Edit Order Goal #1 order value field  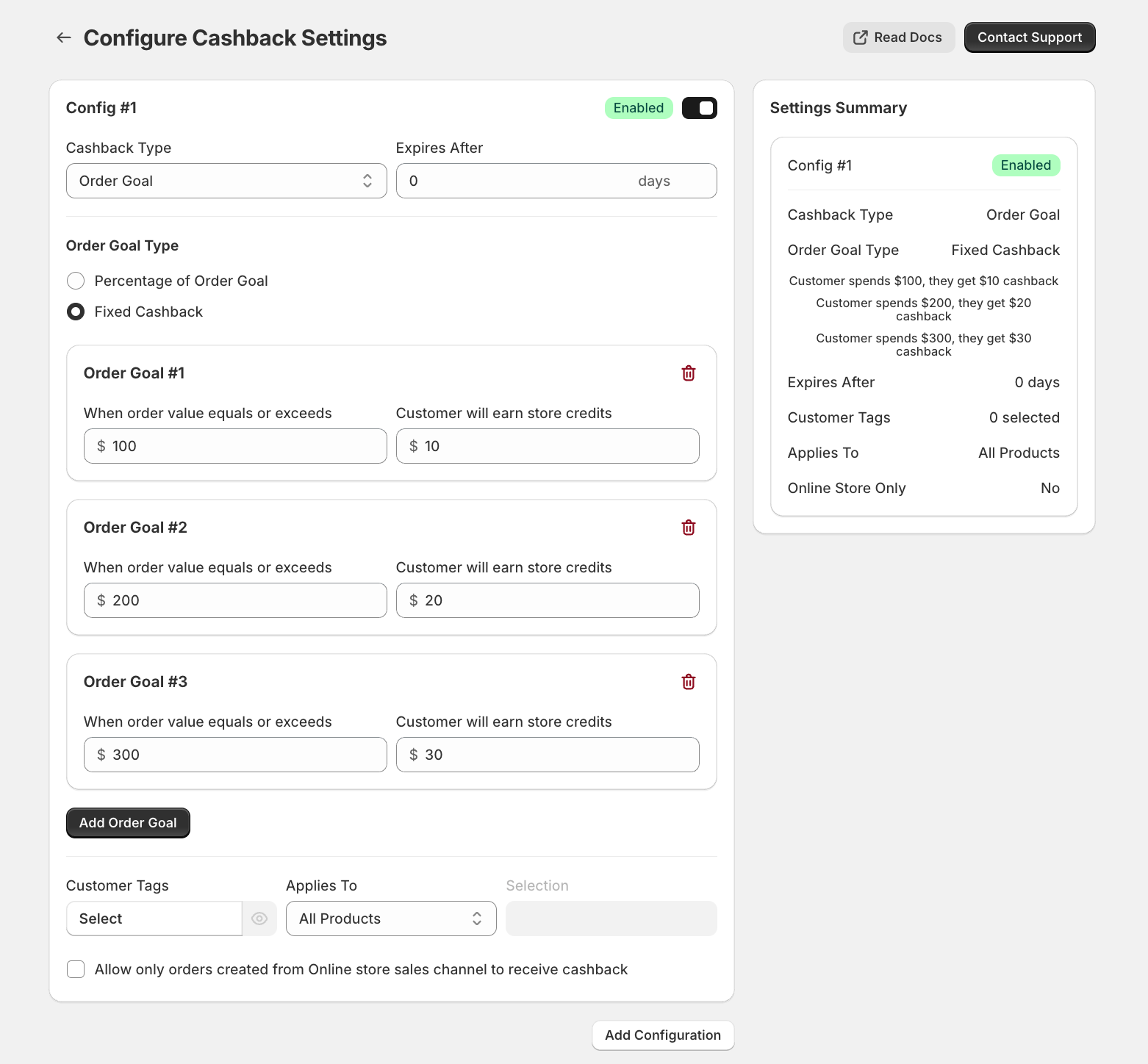243,446
